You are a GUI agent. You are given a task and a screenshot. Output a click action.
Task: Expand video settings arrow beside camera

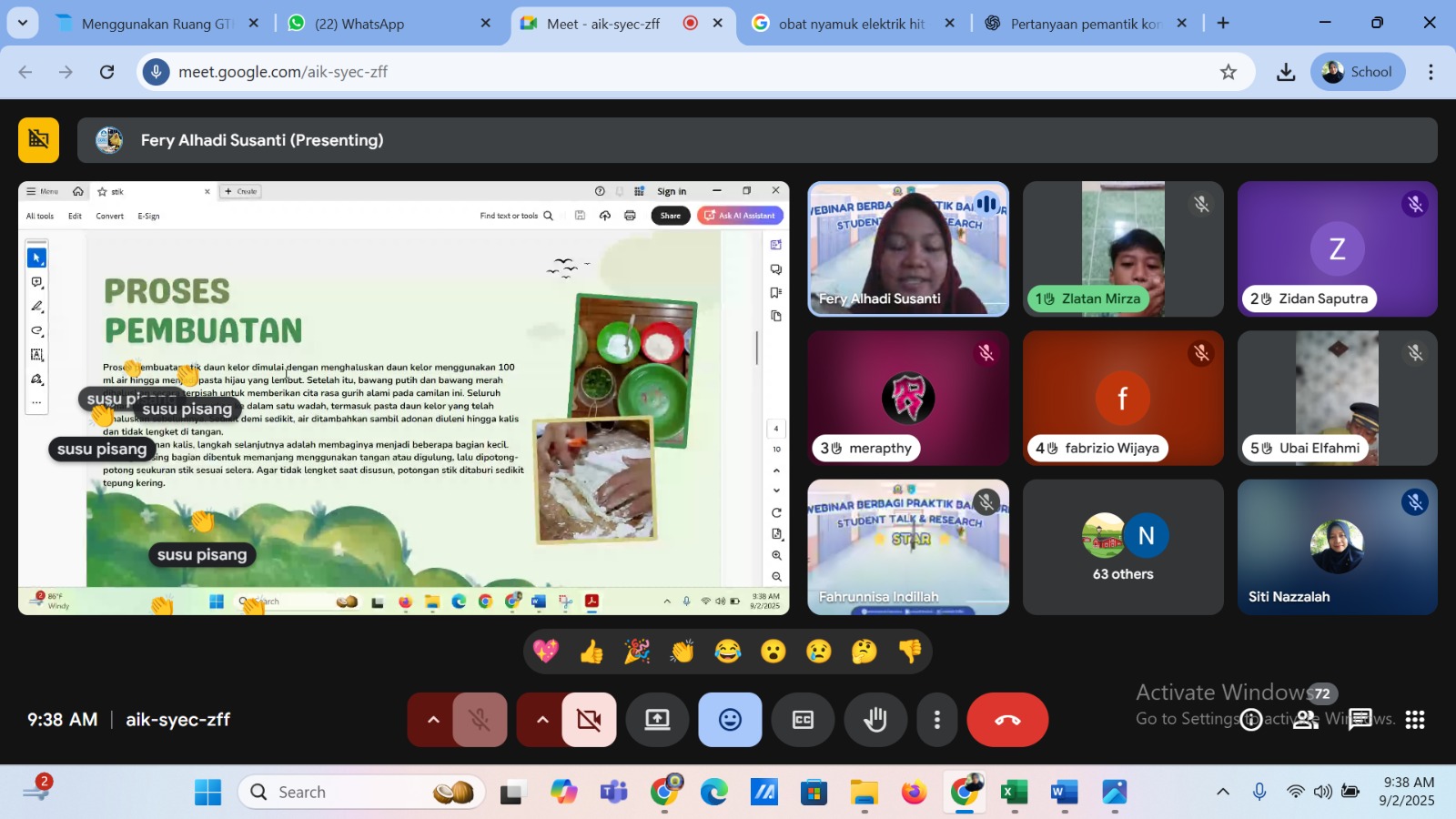(x=542, y=720)
